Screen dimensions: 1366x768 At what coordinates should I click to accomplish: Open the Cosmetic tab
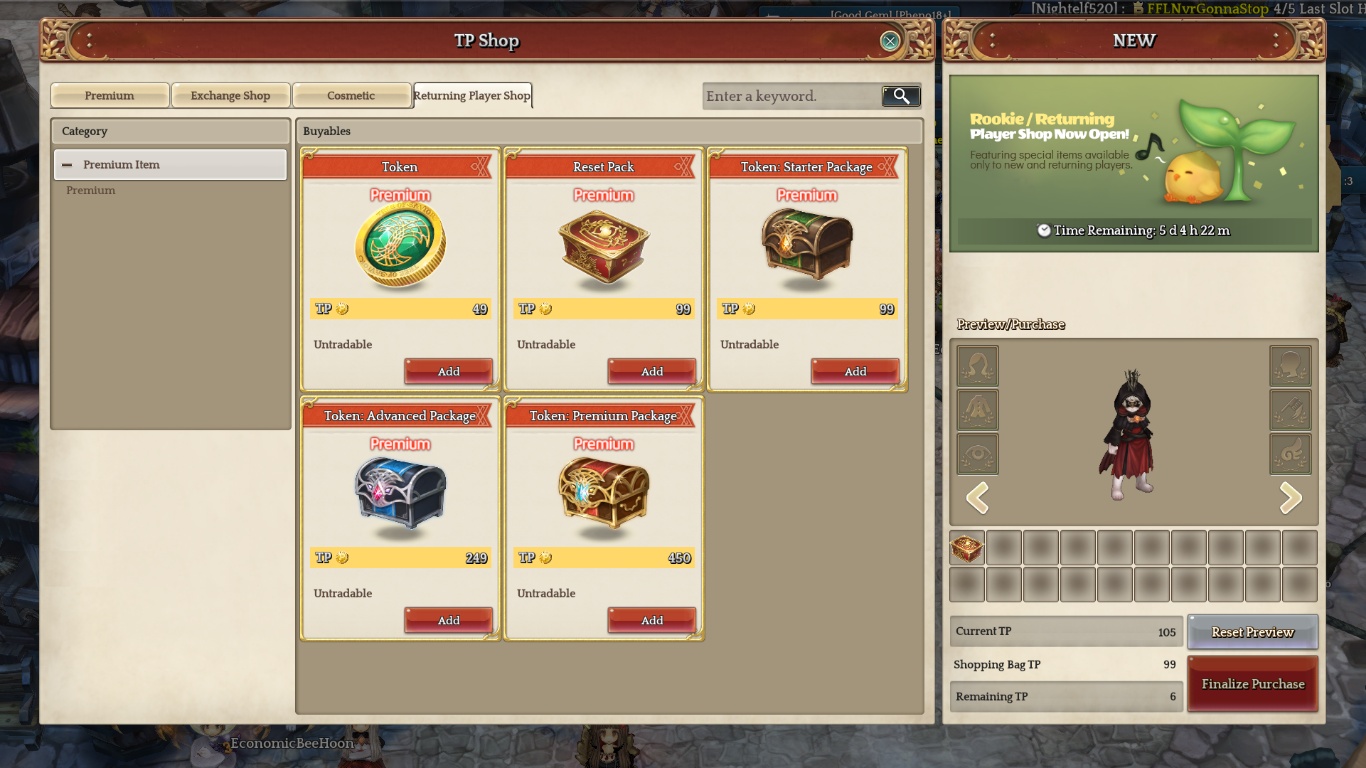click(x=351, y=95)
